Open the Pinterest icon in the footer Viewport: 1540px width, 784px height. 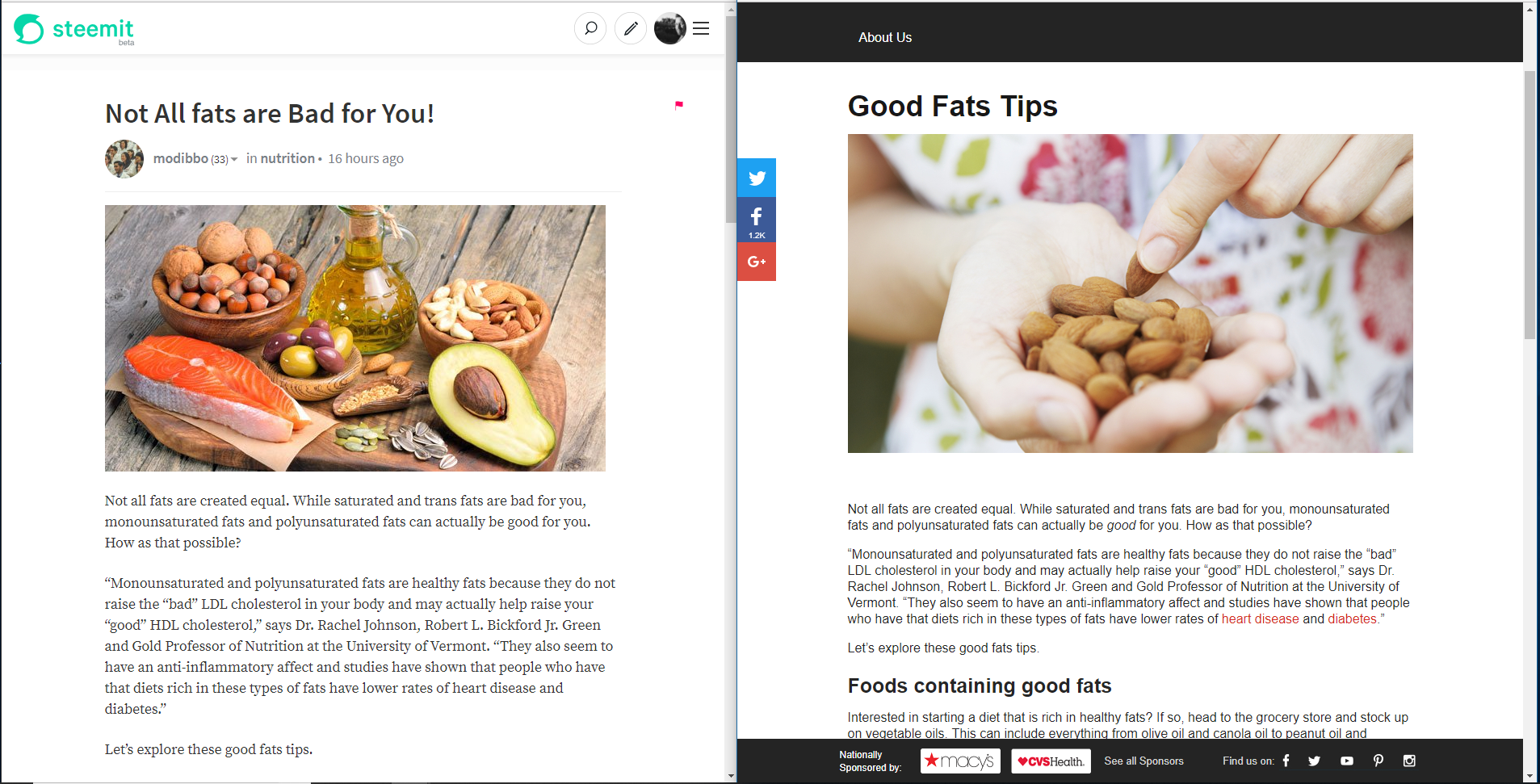(1378, 761)
